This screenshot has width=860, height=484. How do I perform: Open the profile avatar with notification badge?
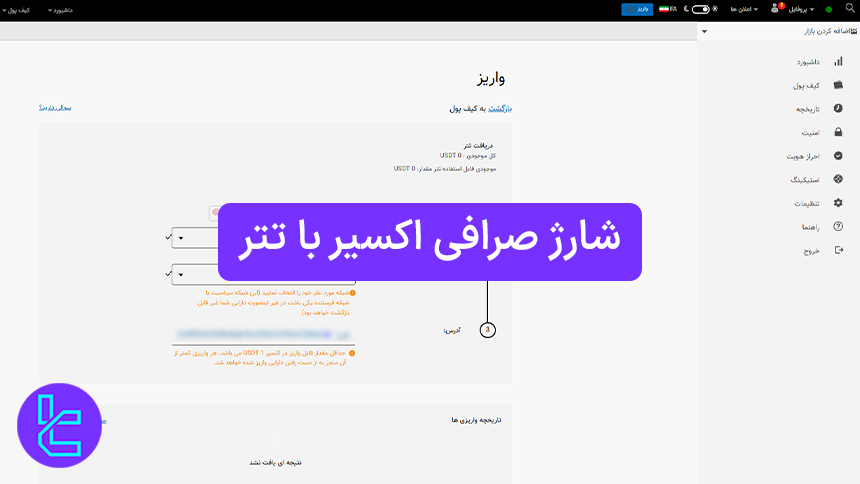[x=777, y=8]
